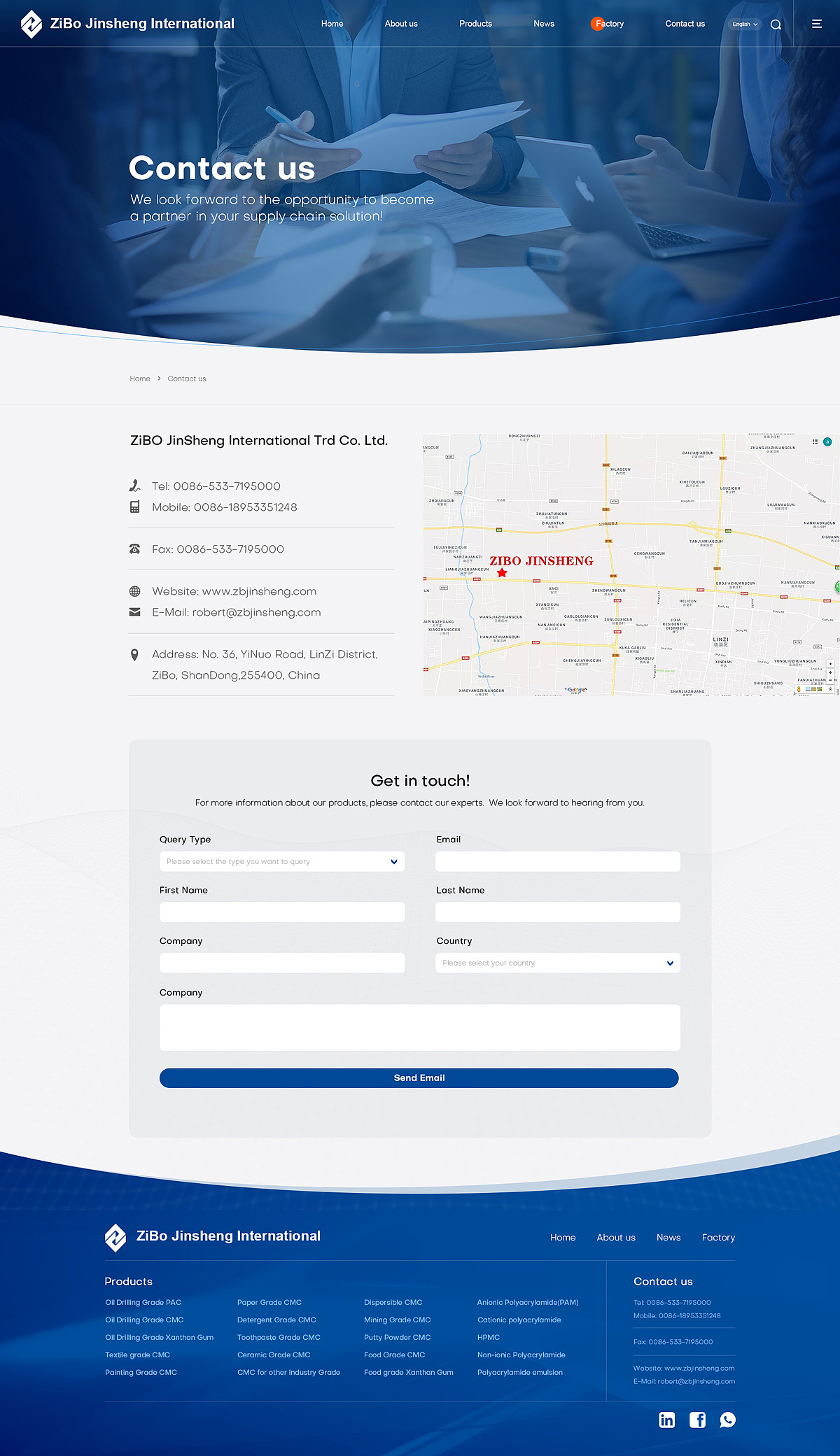This screenshot has height=1456, width=840.
Task: Click the telephone icon beside Tel
Action: point(134,486)
